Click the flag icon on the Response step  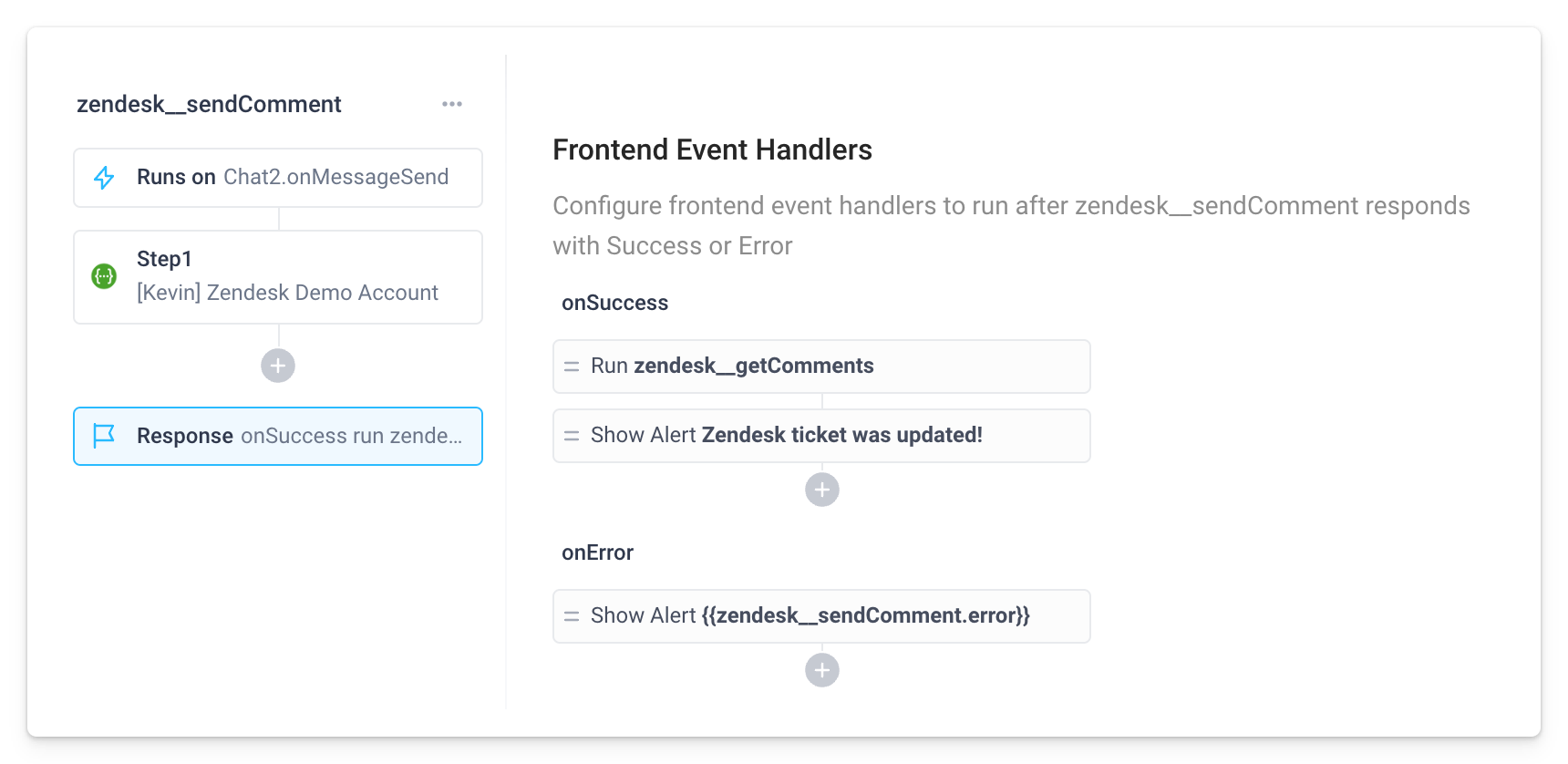pos(103,436)
